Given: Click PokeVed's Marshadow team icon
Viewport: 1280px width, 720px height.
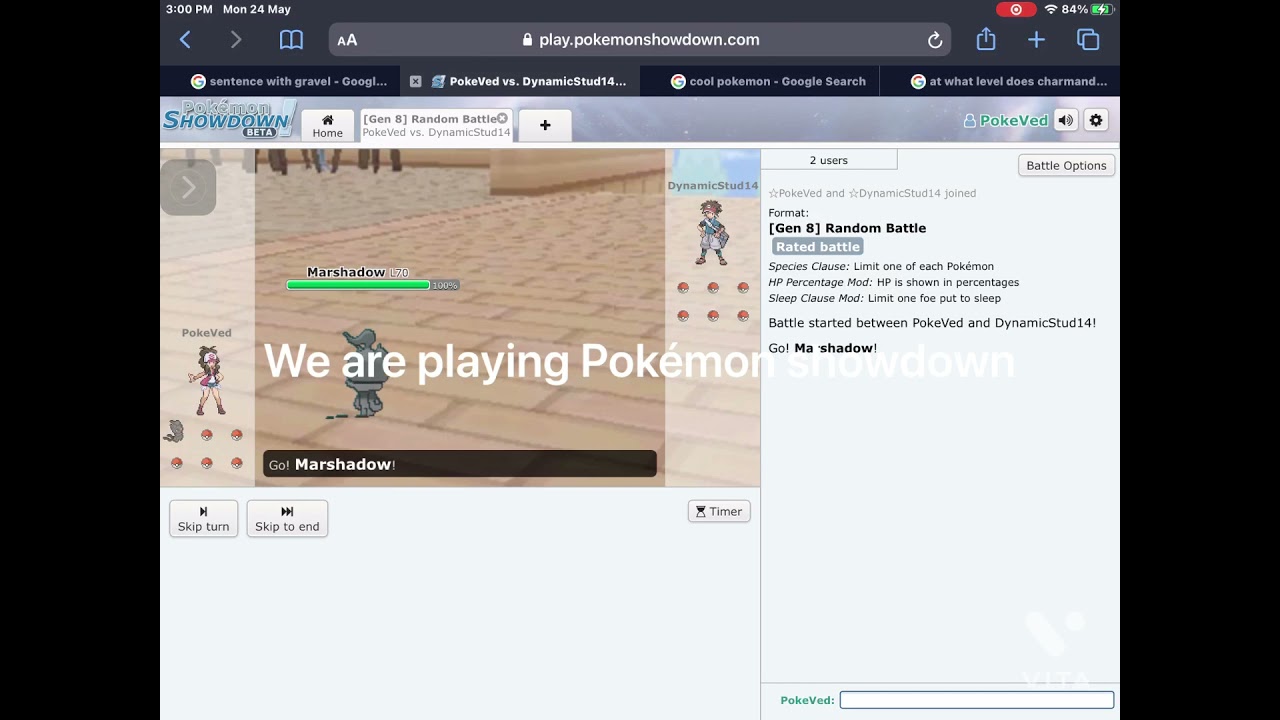Looking at the screenshot, I should 174,431.
